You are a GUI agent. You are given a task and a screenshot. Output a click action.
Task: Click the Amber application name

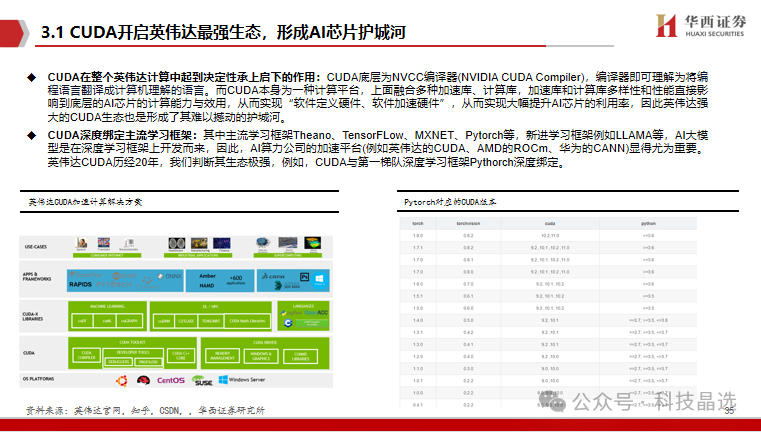point(207,276)
